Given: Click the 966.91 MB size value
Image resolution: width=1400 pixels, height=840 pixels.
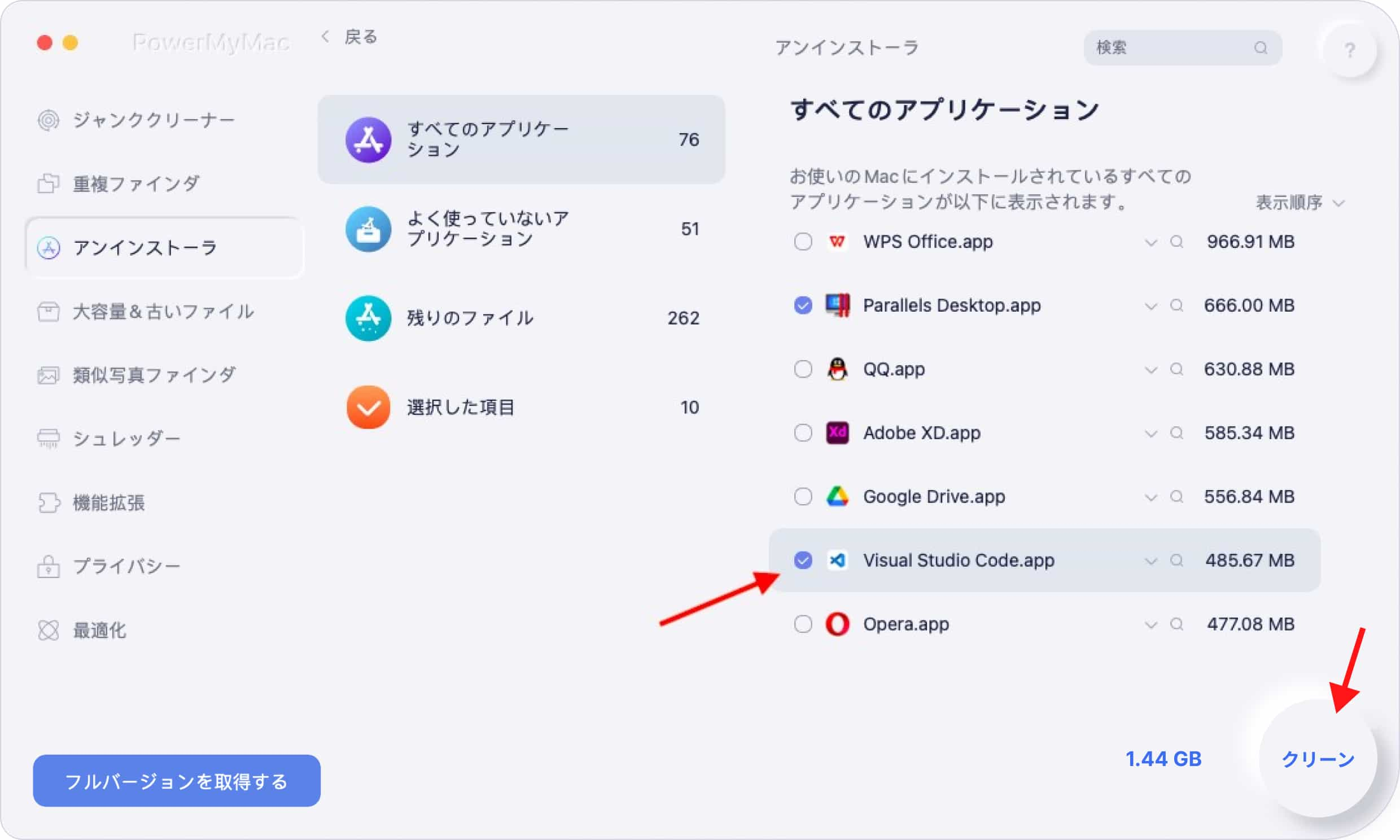Looking at the screenshot, I should click(x=1250, y=242).
